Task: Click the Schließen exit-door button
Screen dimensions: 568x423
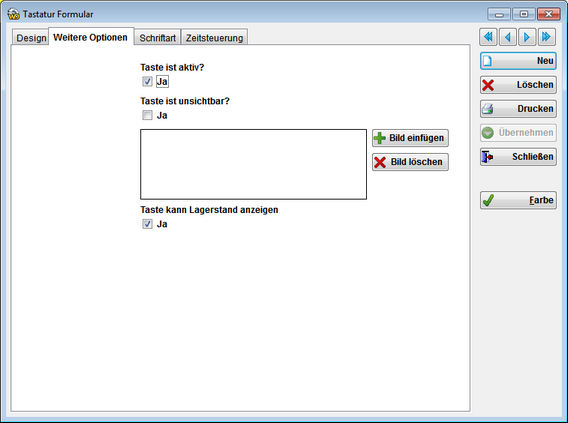Action: 518,157
